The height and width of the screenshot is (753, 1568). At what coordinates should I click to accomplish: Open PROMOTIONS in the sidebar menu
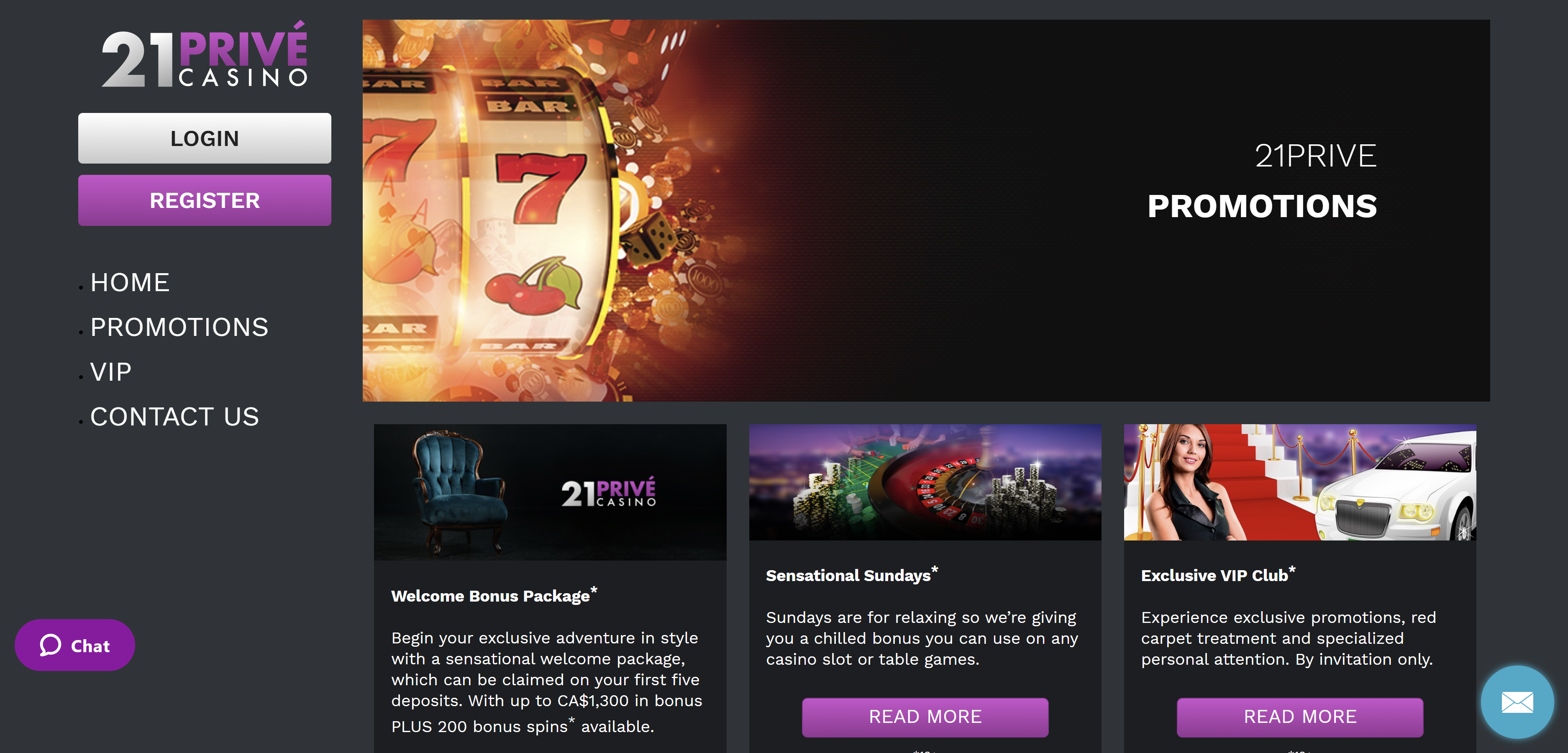click(x=179, y=328)
